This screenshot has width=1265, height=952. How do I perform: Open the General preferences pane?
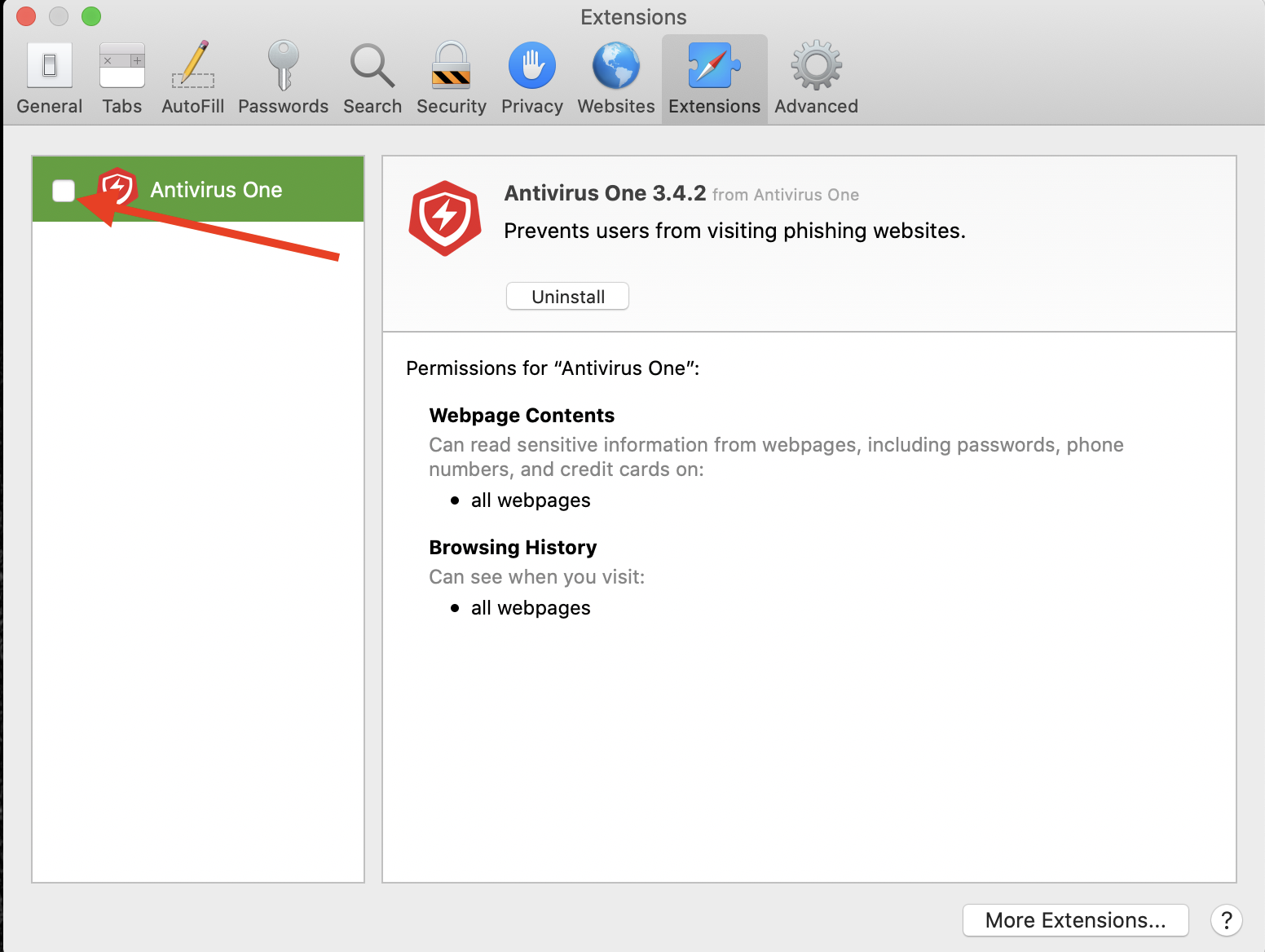point(50,79)
